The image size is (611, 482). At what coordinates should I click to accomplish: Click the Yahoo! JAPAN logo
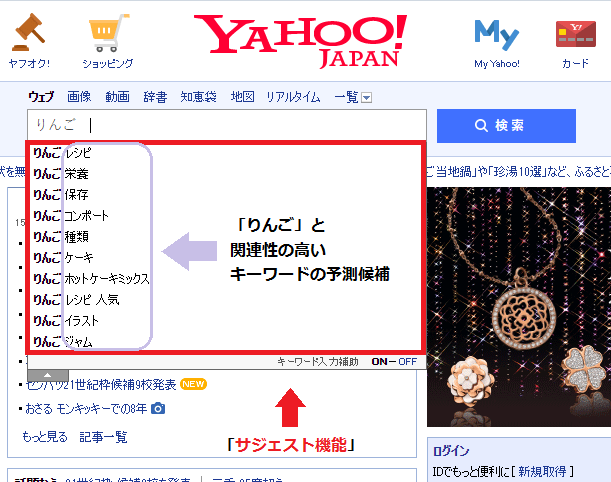[300, 41]
